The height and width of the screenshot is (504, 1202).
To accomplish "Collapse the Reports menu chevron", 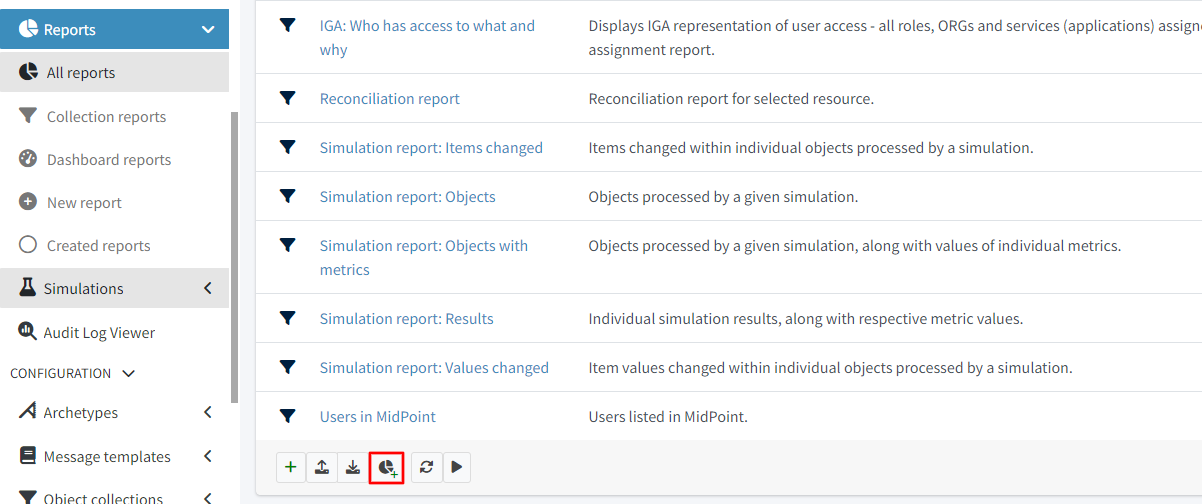I will 208,30.
